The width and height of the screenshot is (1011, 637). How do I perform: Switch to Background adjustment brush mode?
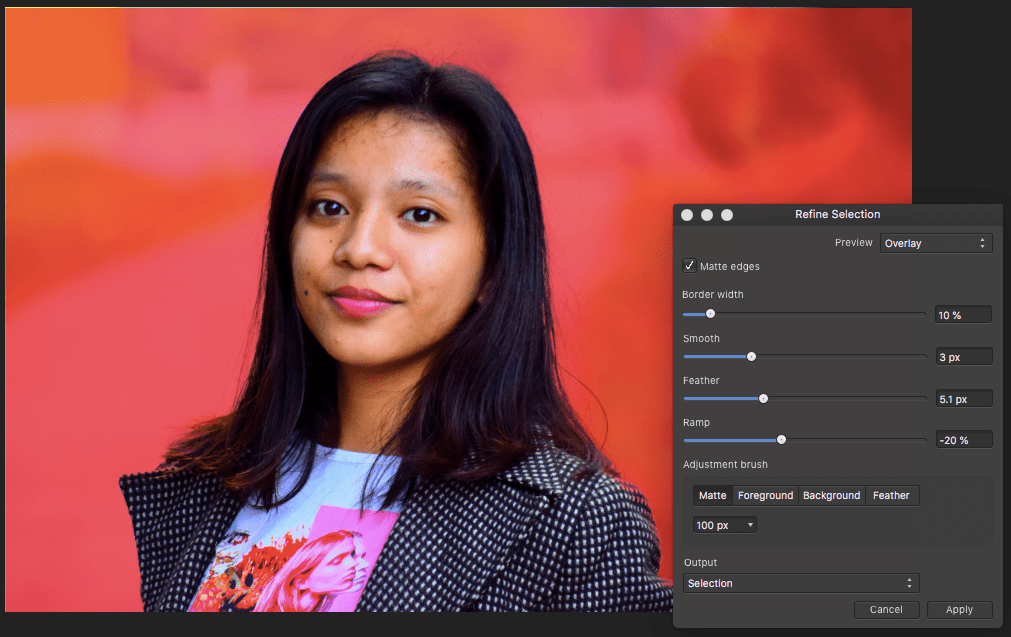pyautogui.click(x=831, y=495)
